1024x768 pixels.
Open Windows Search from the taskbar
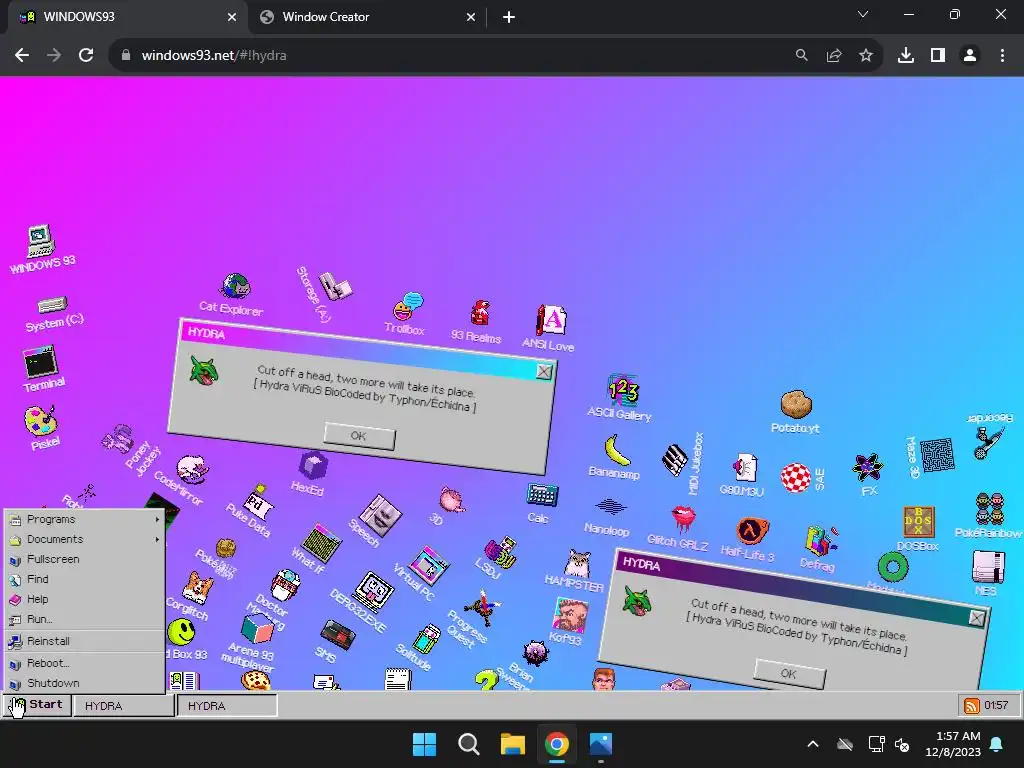(x=469, y=744)
